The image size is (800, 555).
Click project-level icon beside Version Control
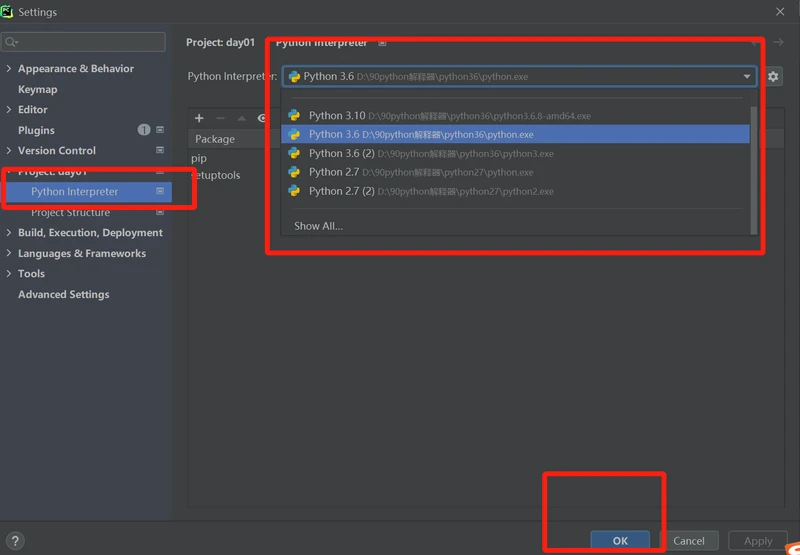[x=160, y=151]
